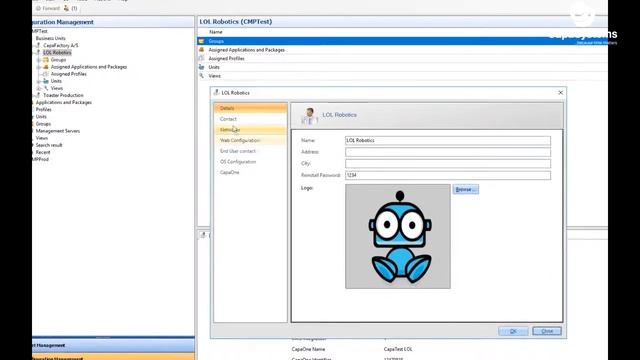Open the Details tab in dialog
Image resolution: width=640 pixels, height=360 pixels.
[250, 108]
